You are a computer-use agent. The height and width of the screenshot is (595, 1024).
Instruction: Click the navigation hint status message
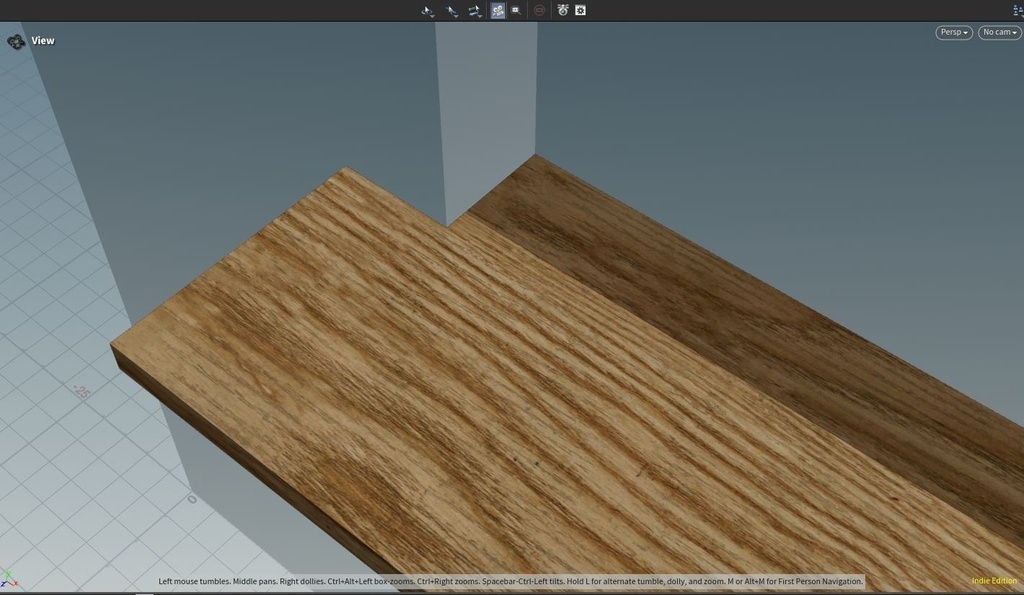pos(510,581)
